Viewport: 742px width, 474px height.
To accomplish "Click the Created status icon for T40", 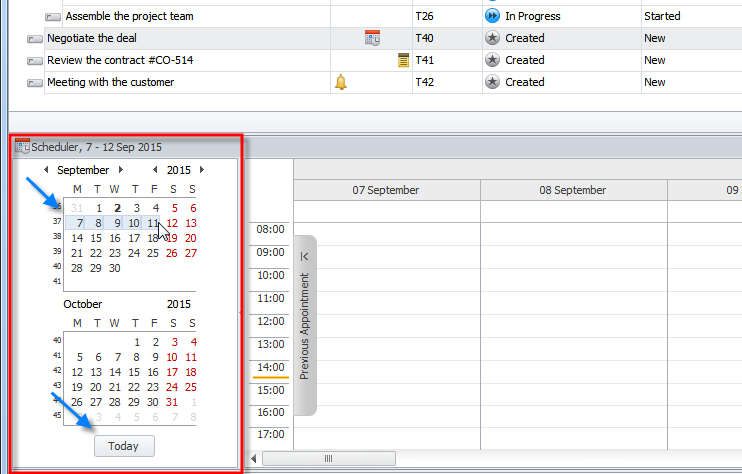I will pos(492,38).
